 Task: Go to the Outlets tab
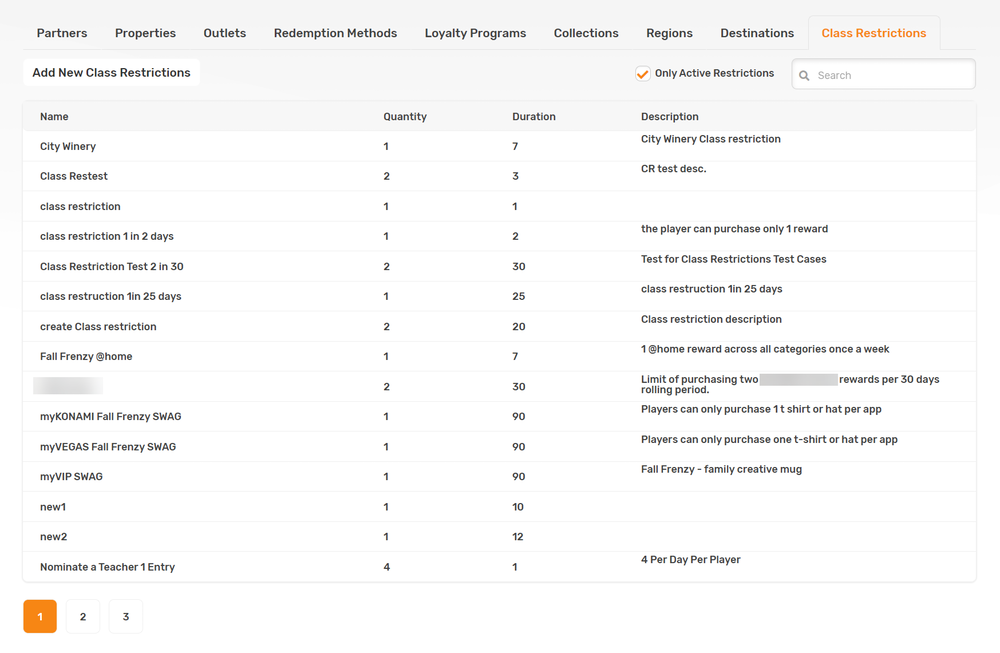coord(224,33)
